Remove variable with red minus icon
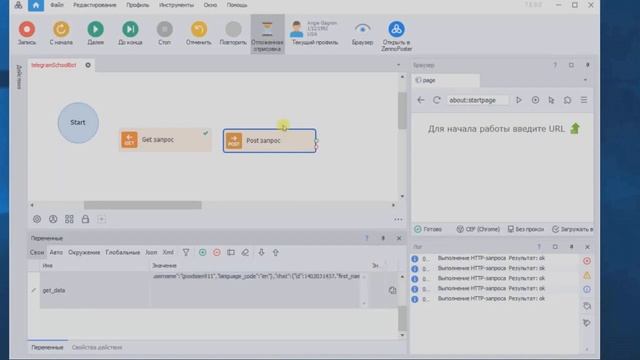Screen dimensions: 640x360 (217, 253)
